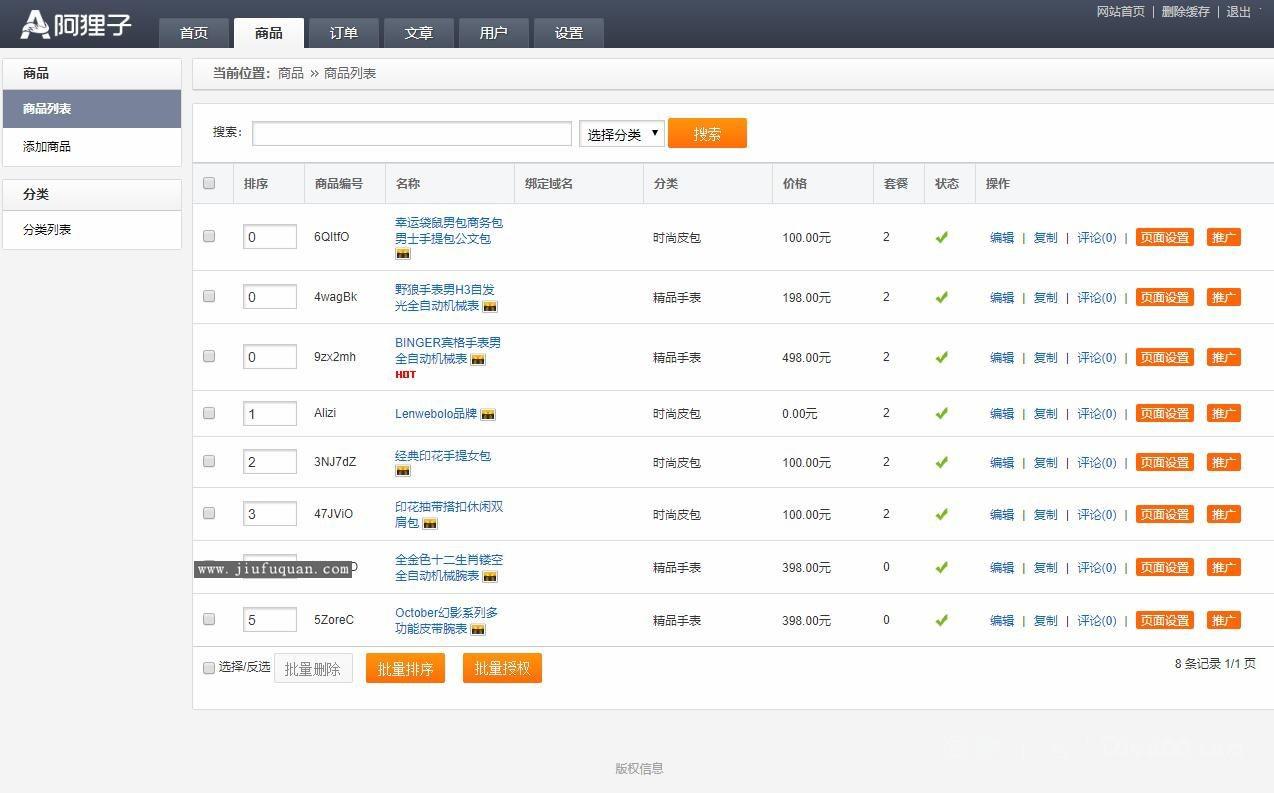Click image icon beside Lenwebolo品牌 name
Image resolution: width=1274 pixels, height=793 pixels.
(x=488, y=414)
